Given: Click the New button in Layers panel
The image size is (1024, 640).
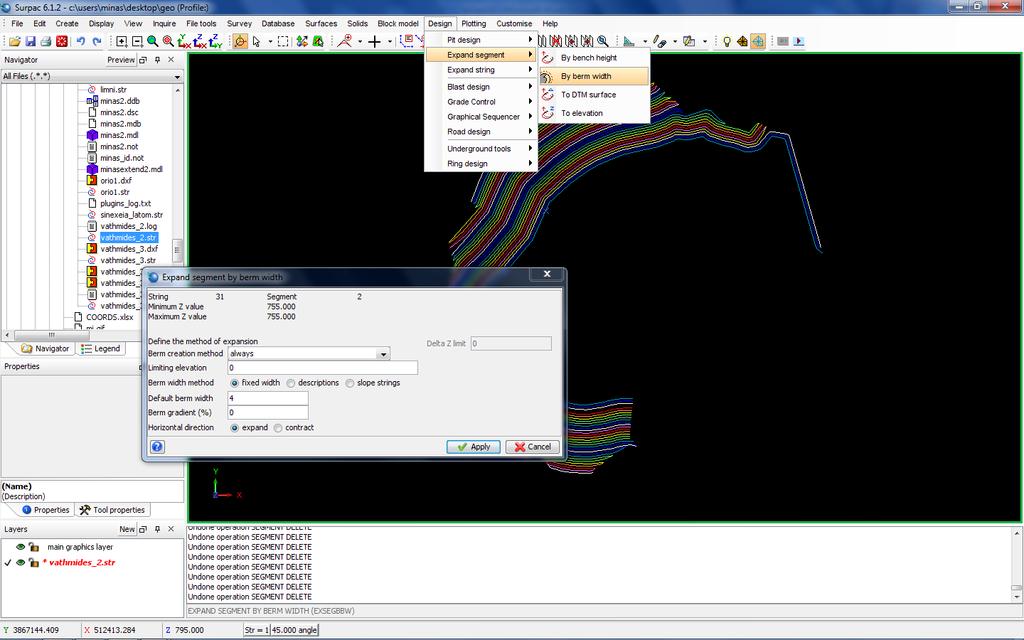Looking at the screenshot, I should (127, 530).
